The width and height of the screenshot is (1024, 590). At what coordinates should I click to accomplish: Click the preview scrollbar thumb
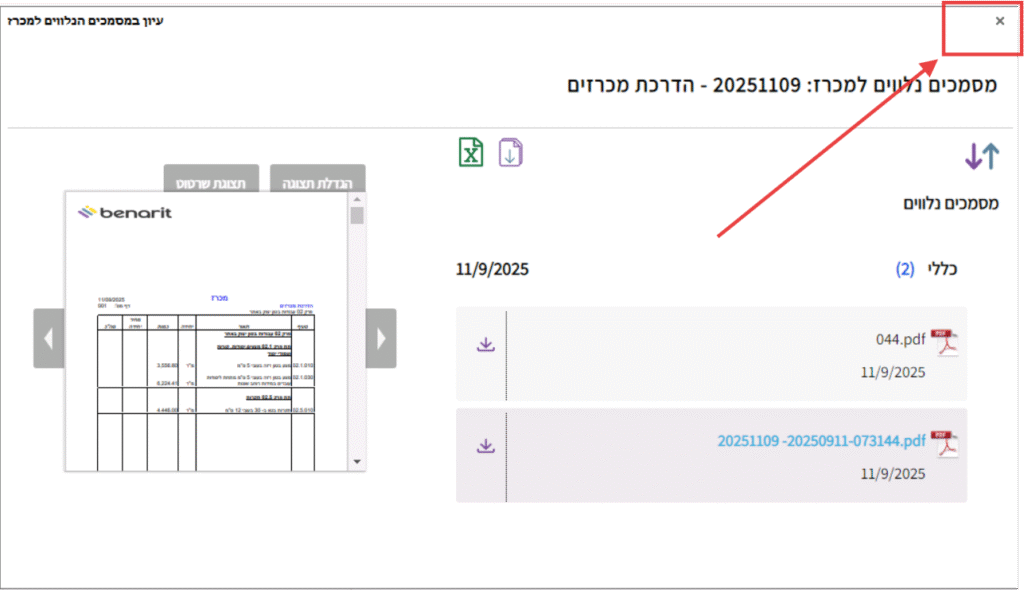coord(357,216)
